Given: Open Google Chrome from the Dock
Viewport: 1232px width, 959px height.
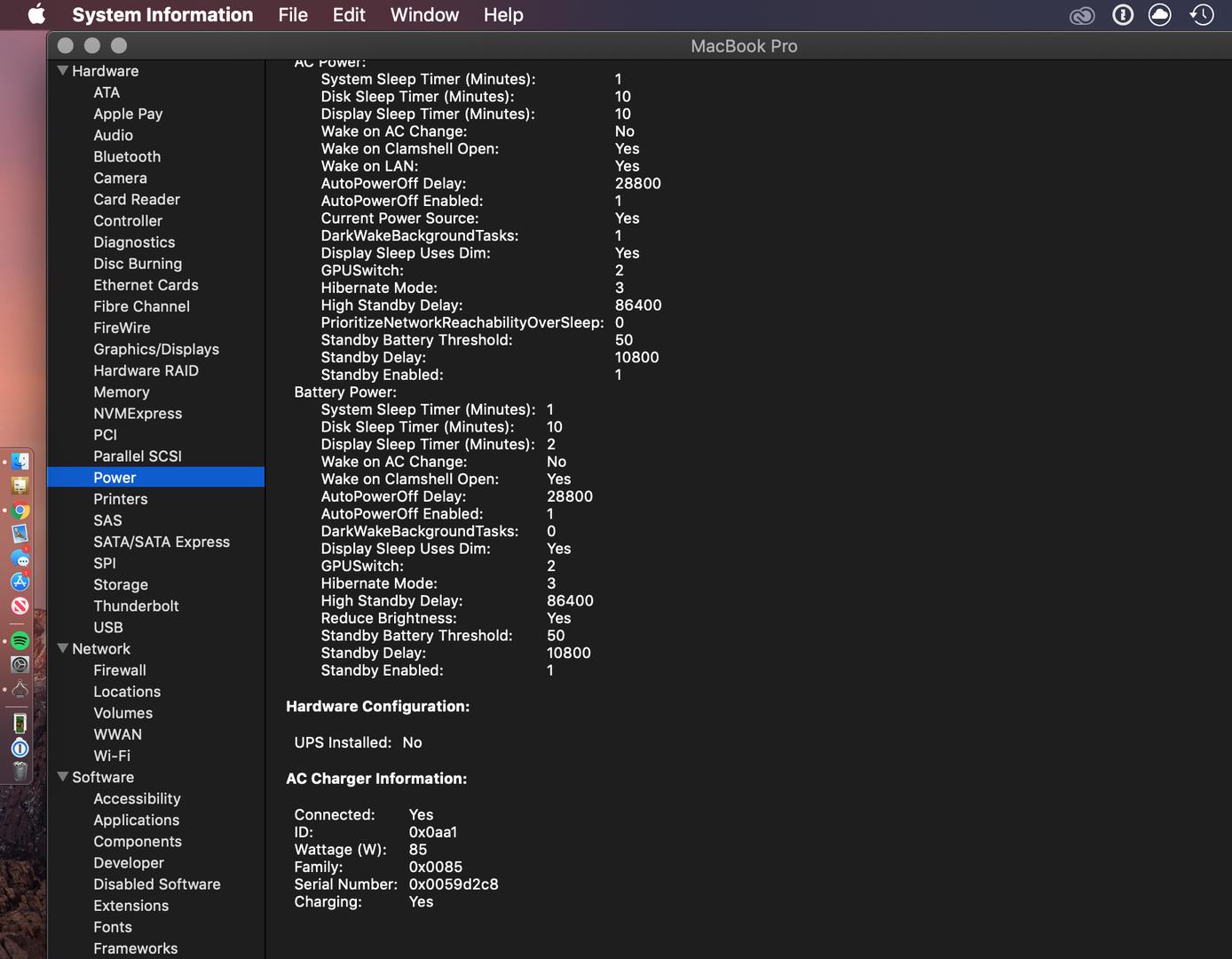Looking at the screenshot, I should (20, 511).
